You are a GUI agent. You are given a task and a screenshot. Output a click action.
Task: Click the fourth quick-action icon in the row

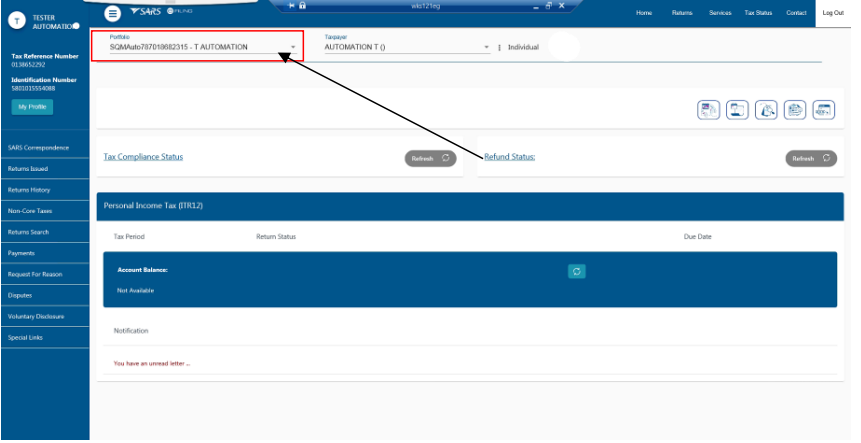point(795,111)
